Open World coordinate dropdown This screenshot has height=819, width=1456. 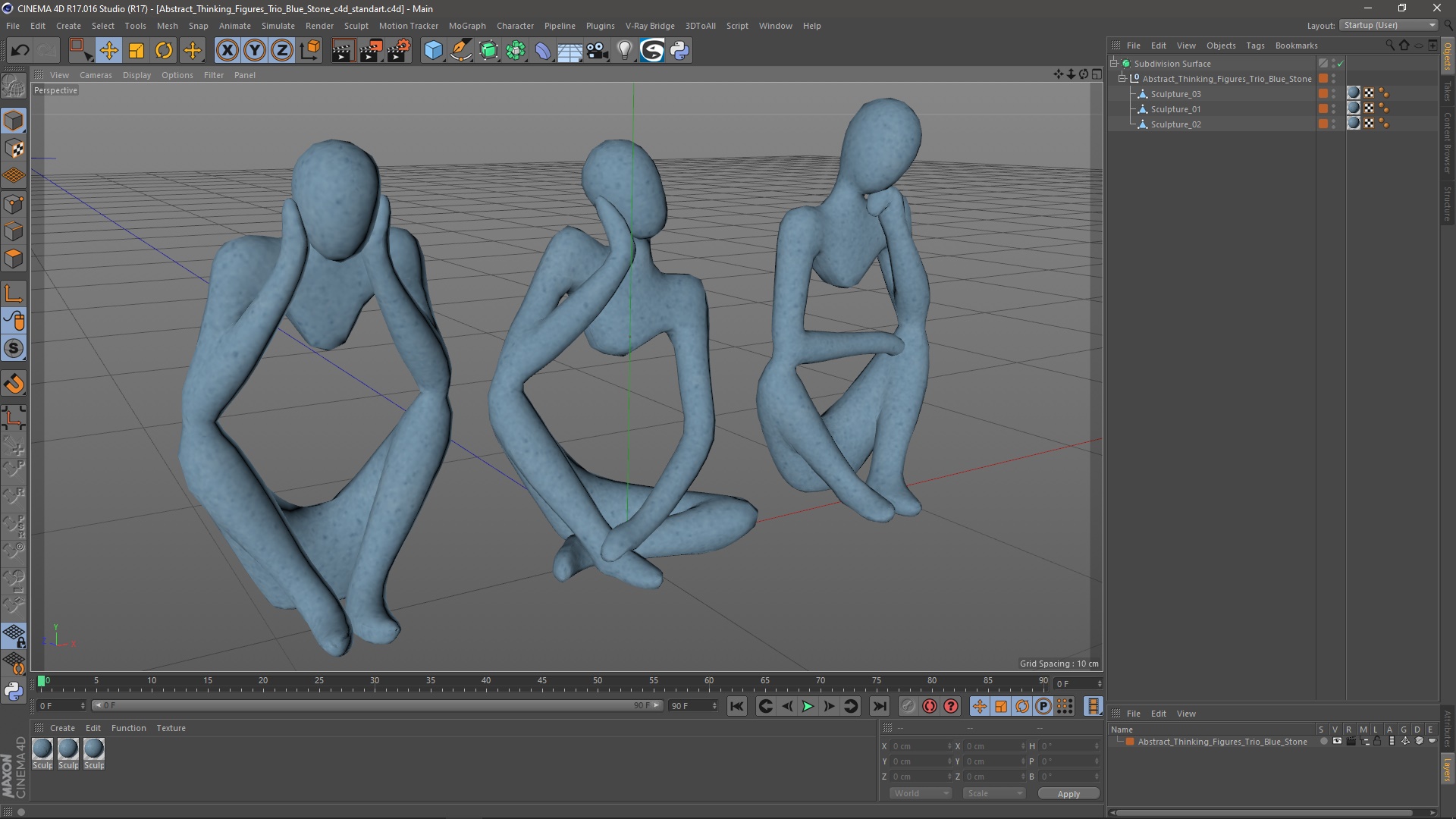[920, 793]
